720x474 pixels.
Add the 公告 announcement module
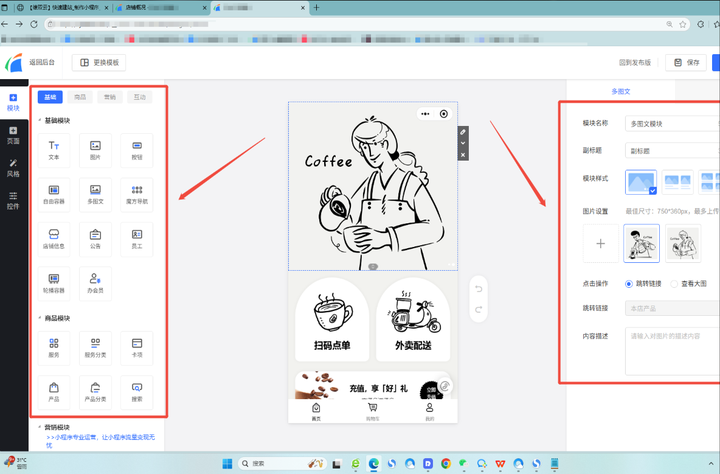[x=95, y=239]
